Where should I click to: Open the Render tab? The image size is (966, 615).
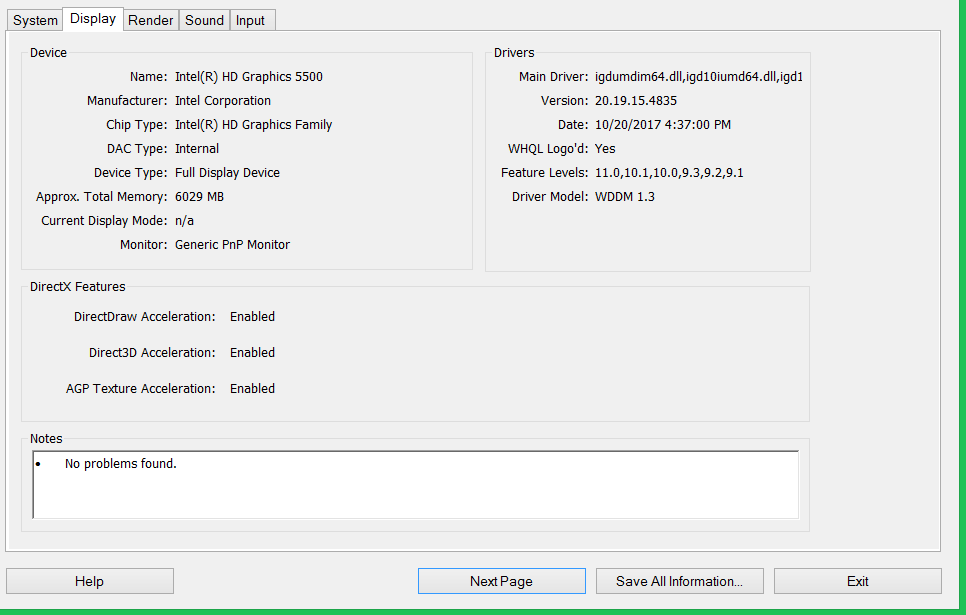[x=151, y=20]
